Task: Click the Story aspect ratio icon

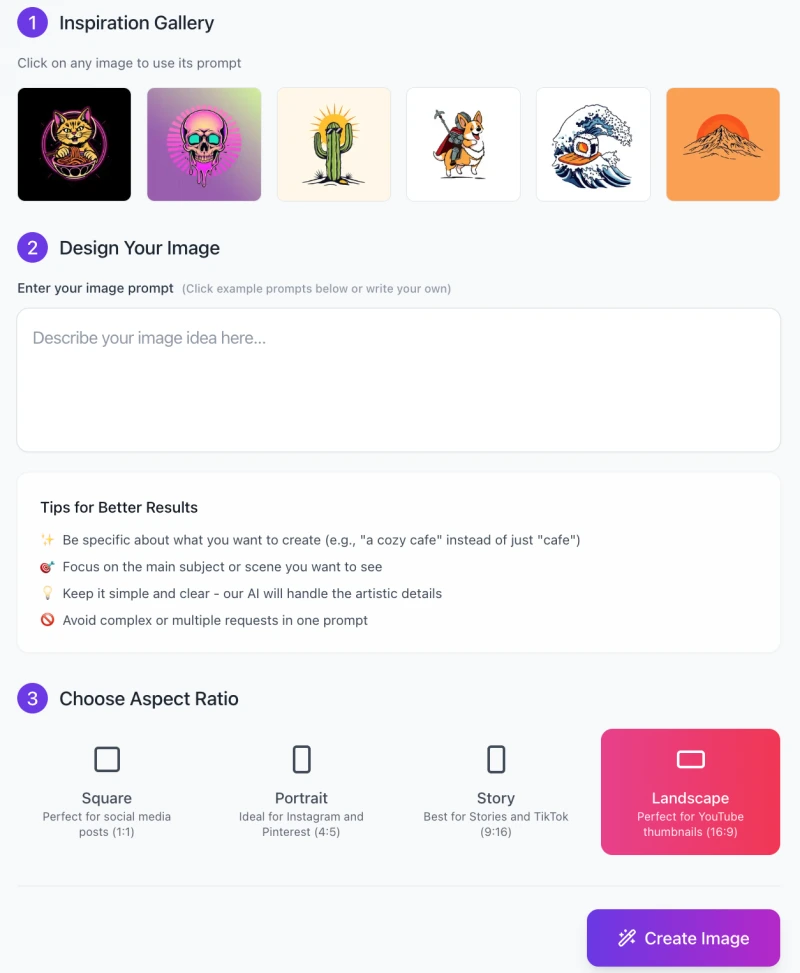Action: [x=496, y=759]
